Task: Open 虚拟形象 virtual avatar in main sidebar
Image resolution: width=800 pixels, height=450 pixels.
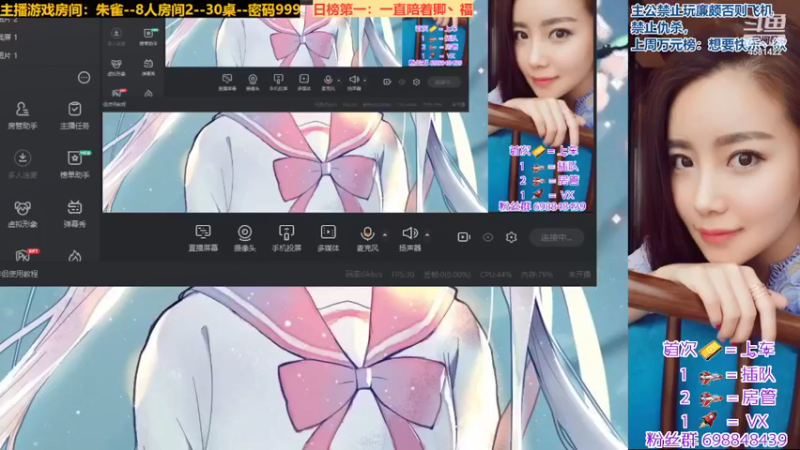Action: click(x=22, y=214)
